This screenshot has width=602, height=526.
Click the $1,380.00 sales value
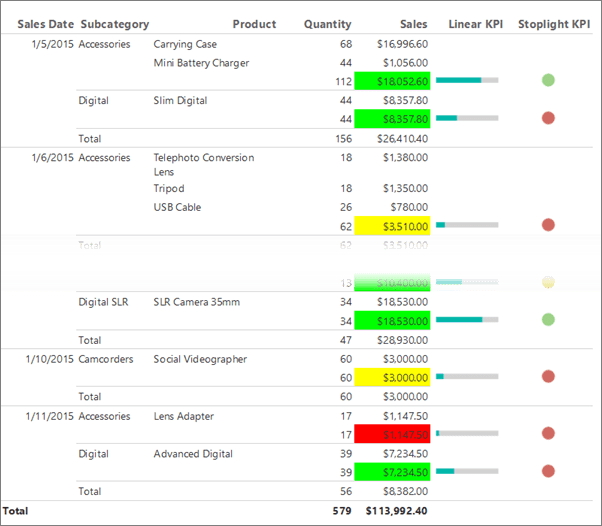tap(405, 157)
